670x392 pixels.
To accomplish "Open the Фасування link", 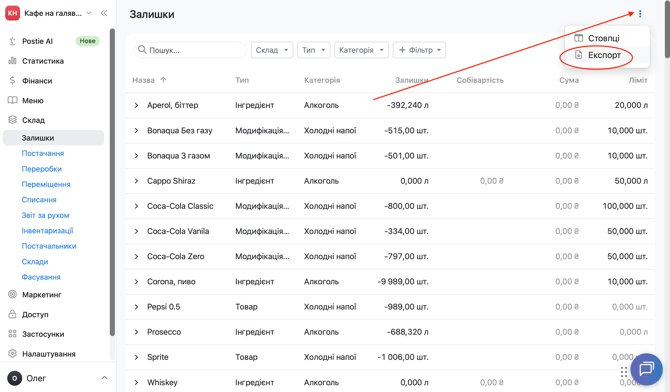I will pos(41,277).
